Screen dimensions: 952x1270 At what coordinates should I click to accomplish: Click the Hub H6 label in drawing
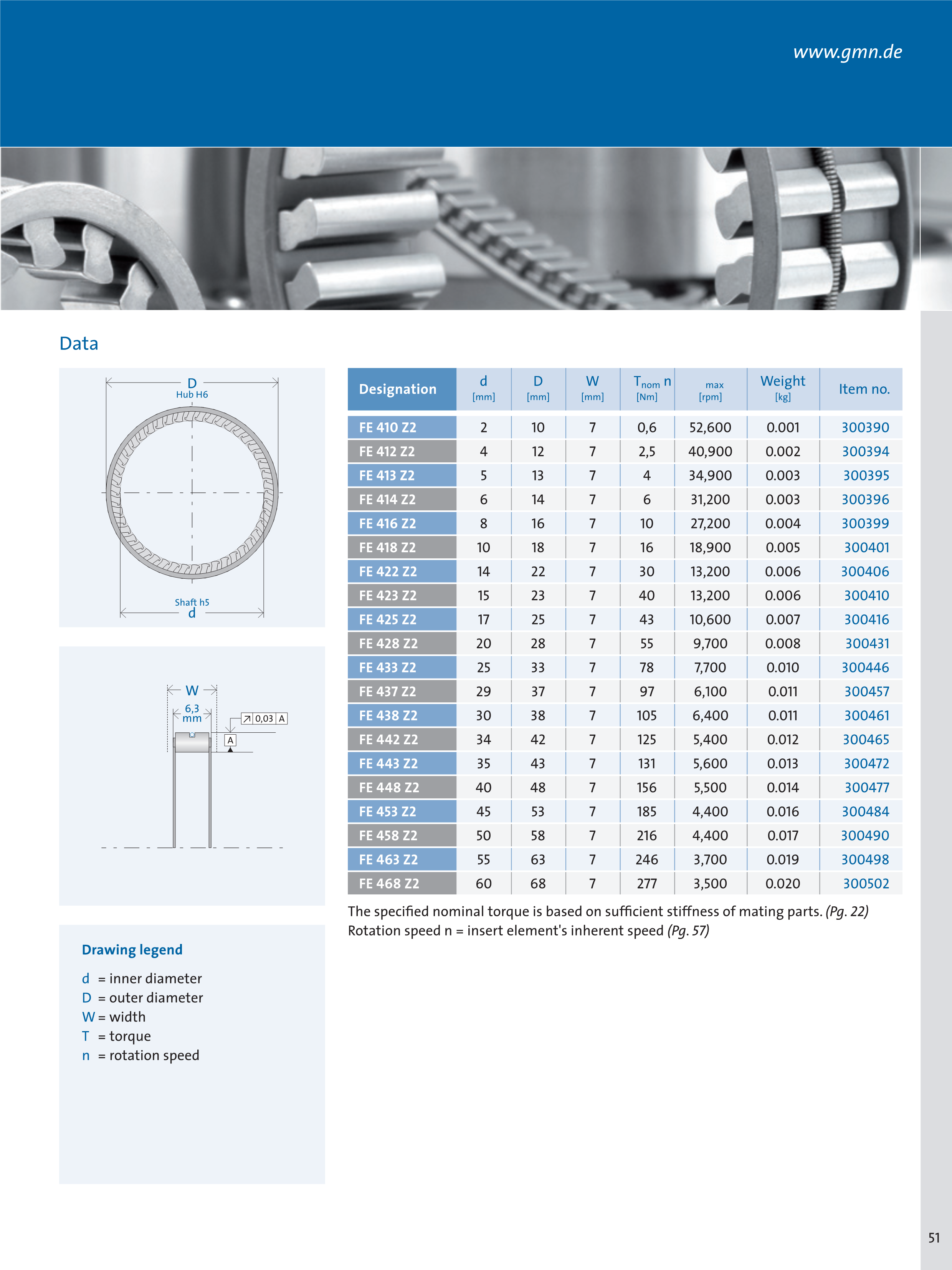192,394
